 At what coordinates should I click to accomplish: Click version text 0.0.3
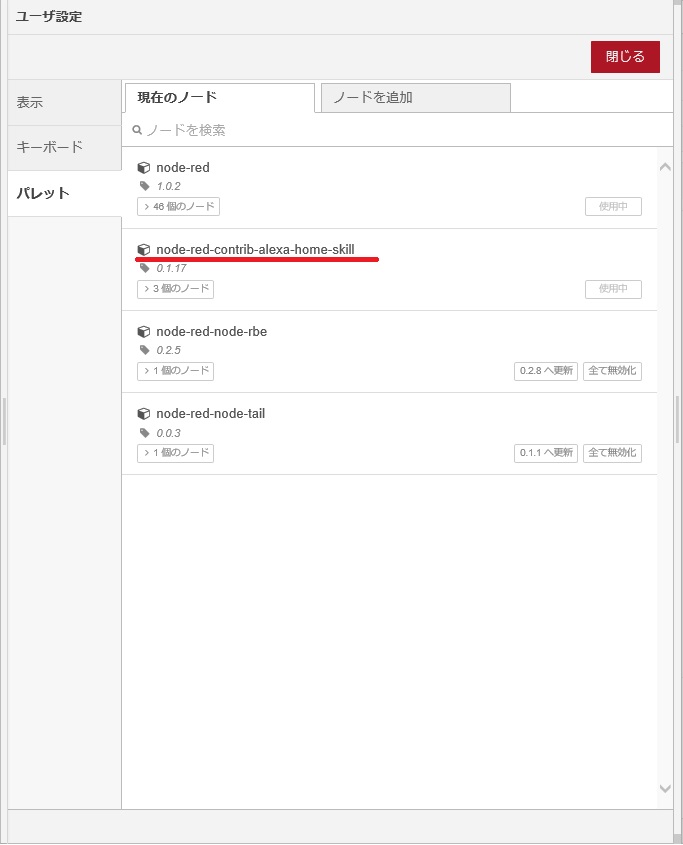pos(168,433)
